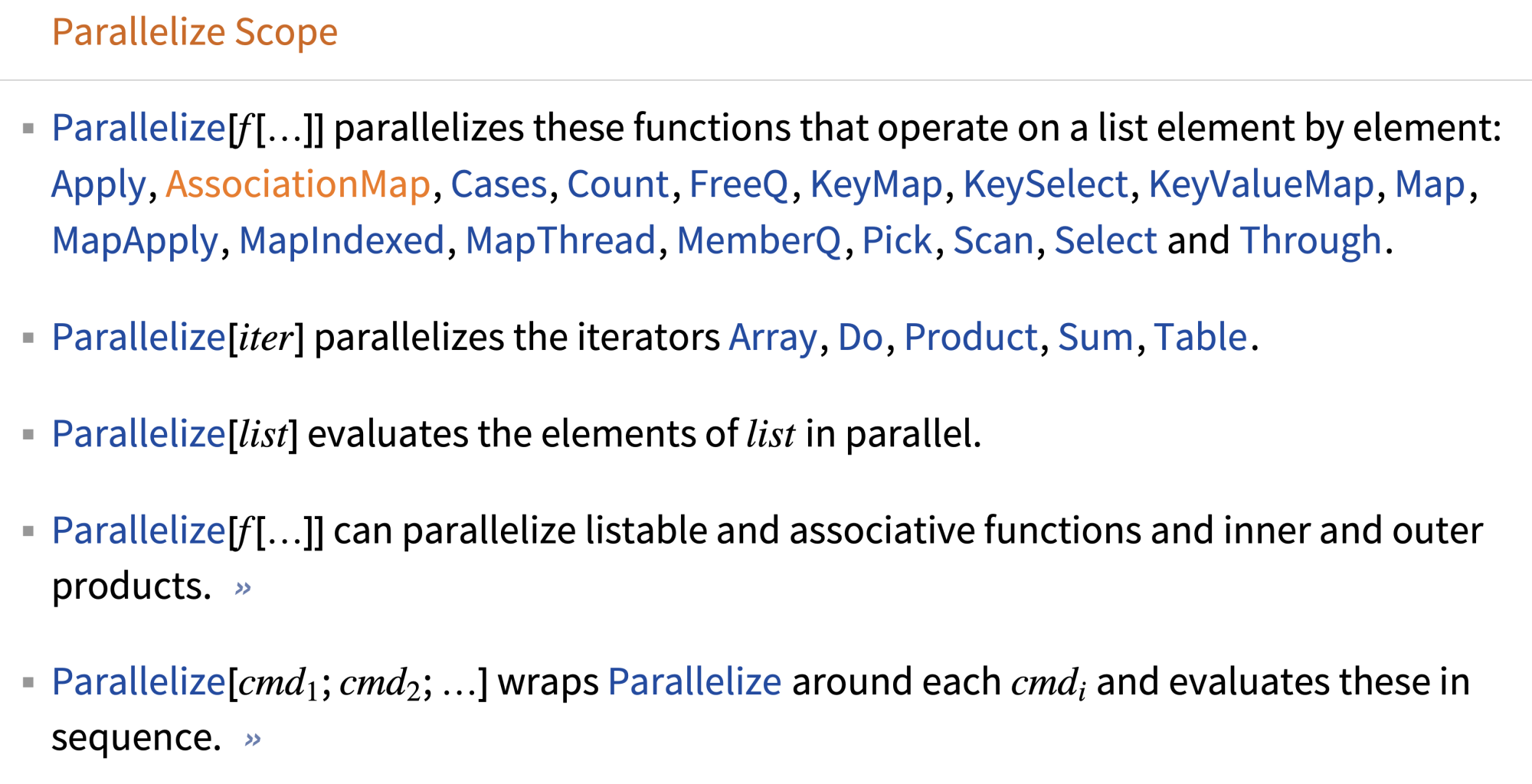Open the Table iterator link

point(1200,338)
